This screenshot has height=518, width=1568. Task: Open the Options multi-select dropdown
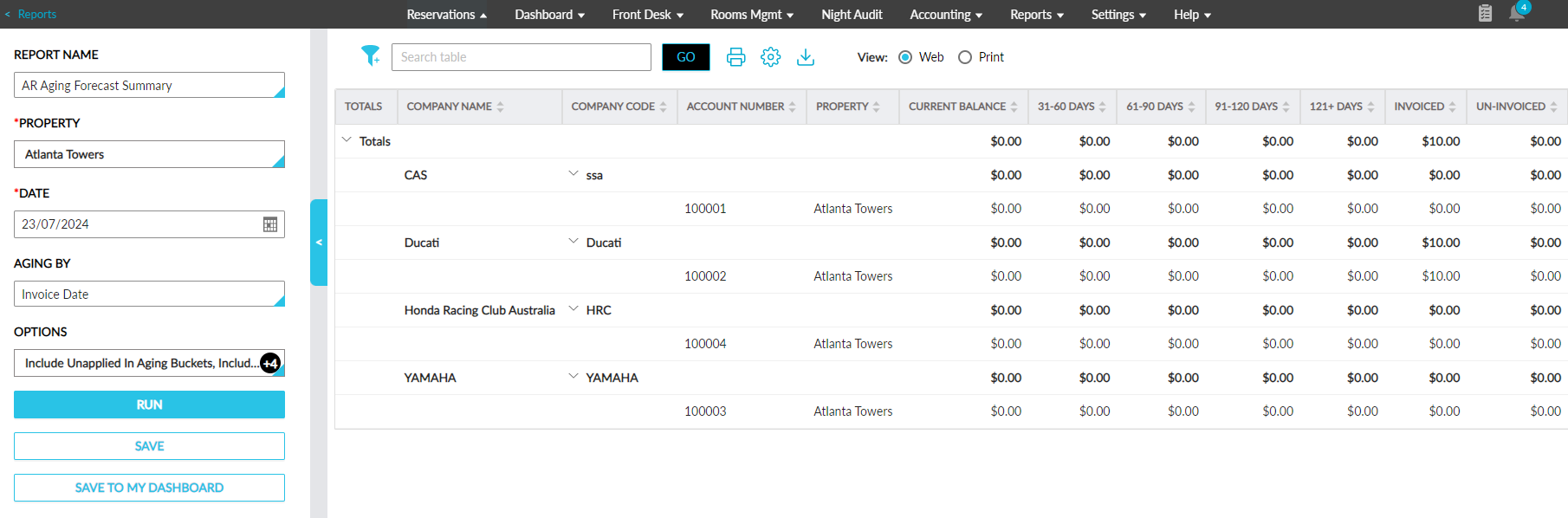(x=149, y=363)
